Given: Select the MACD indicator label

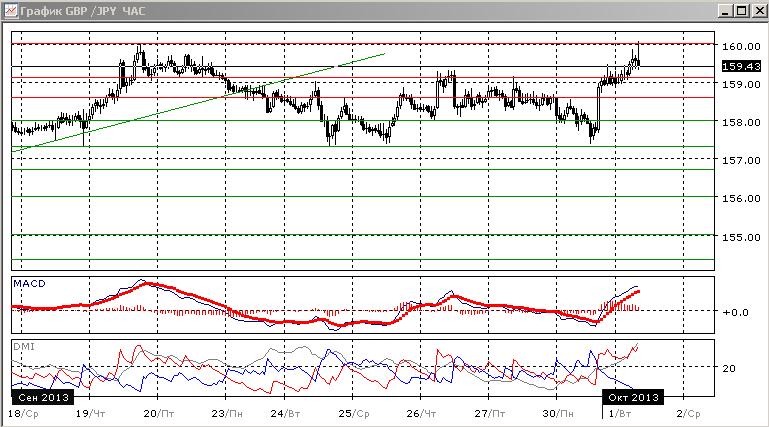Looking at the screenshot, I should coord(29,283).
